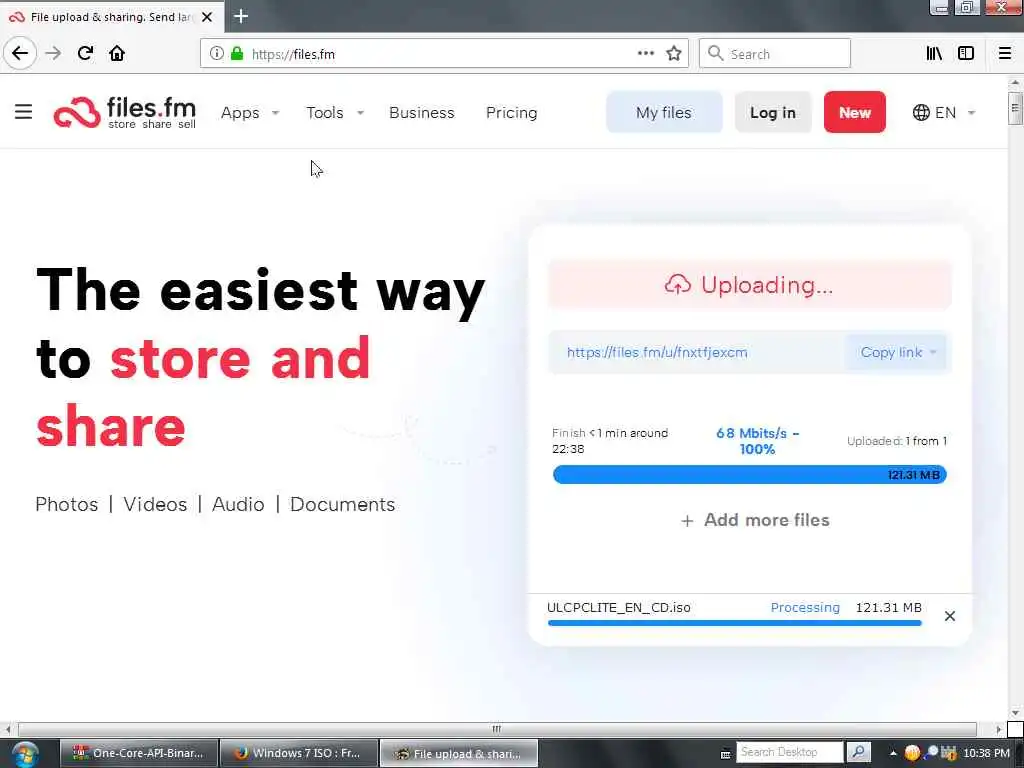Open My files
The image size is (1024, 768).
[664, 112]
